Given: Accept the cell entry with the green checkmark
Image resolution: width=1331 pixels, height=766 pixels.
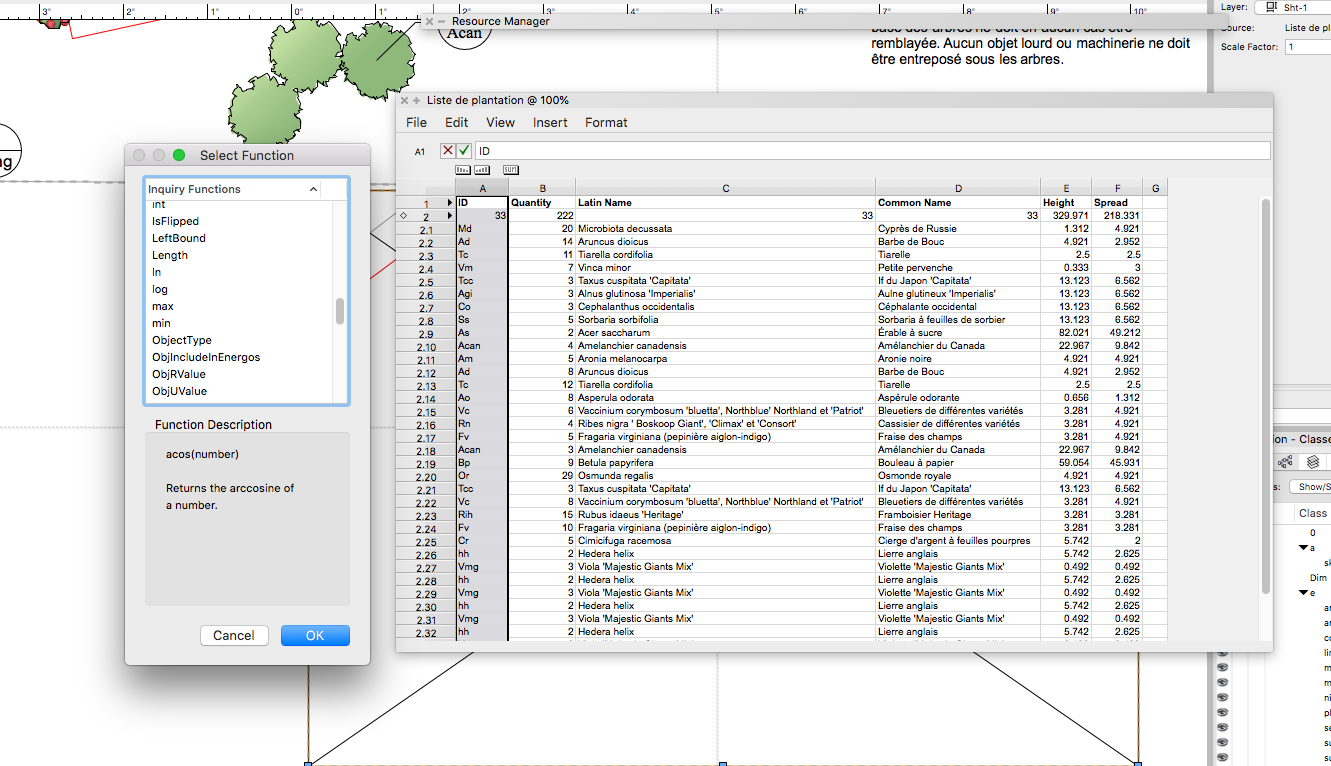Looking at the screenshot, I should point(464,151).
